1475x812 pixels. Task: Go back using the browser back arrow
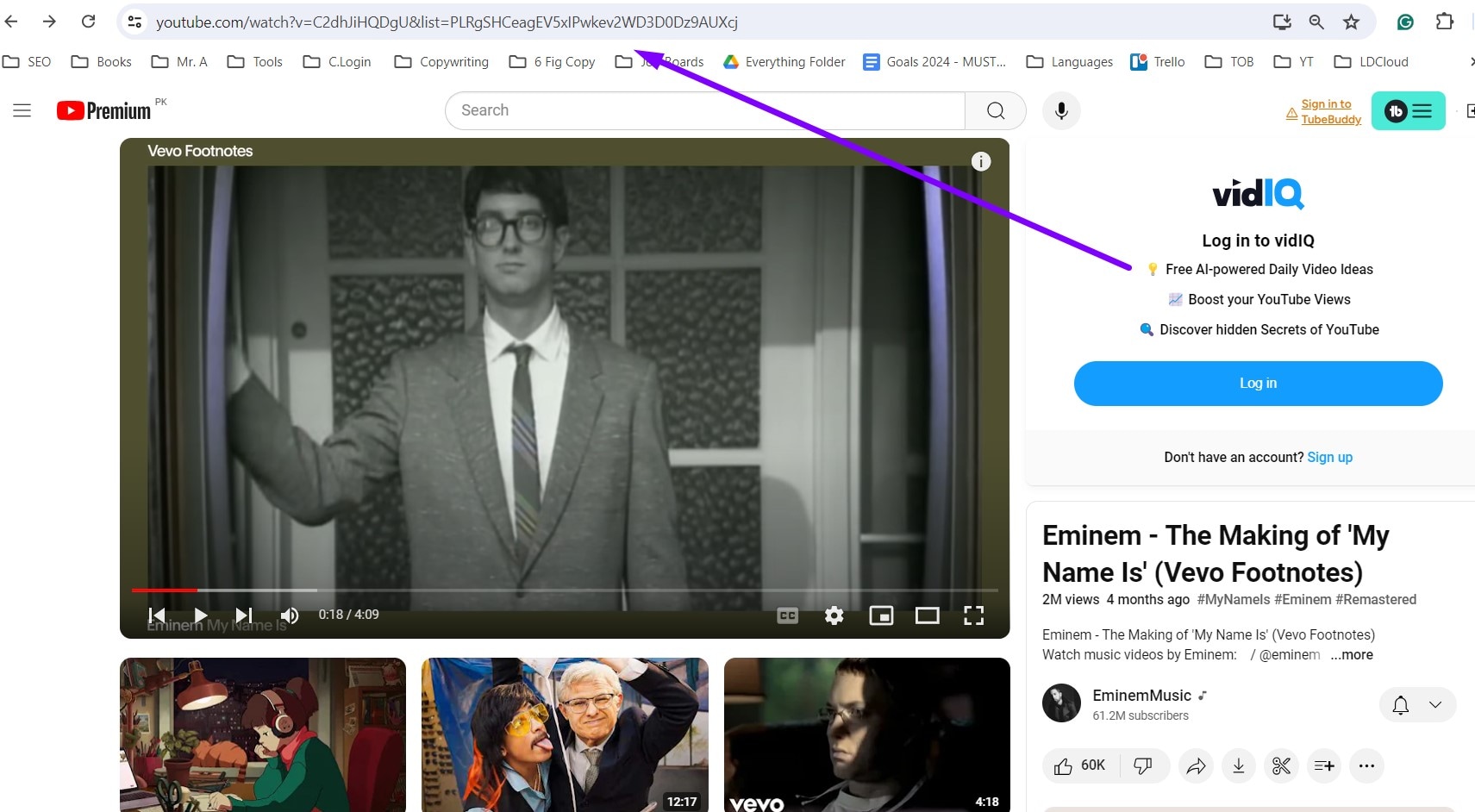coord(11,22)
